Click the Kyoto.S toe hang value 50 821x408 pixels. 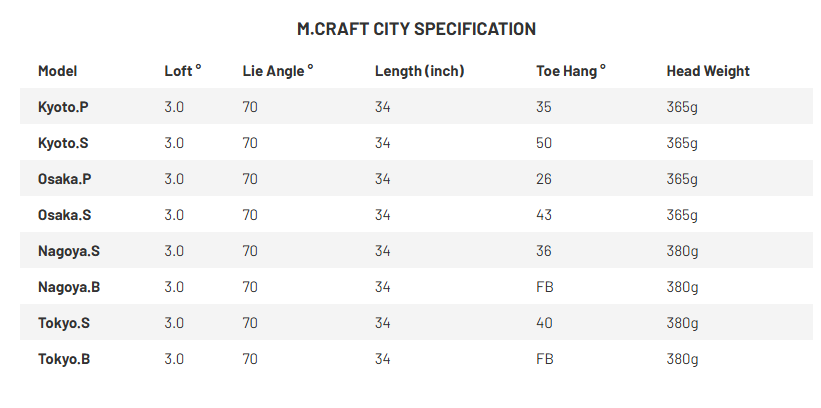545,143
